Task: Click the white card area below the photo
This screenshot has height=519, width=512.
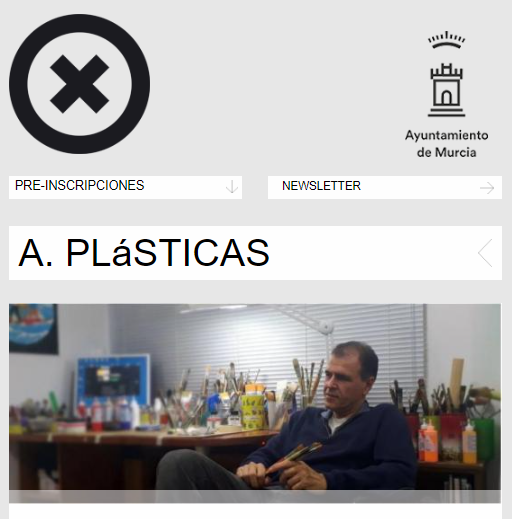Action: click(255, 511)
